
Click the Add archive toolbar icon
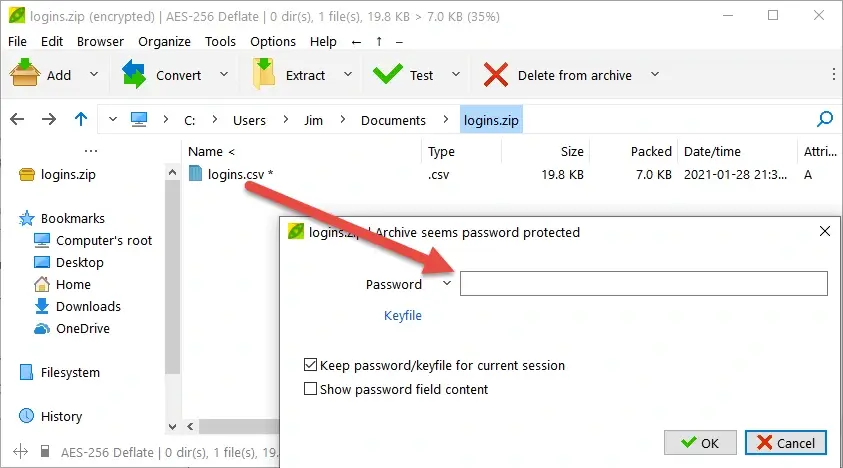[x=25, y=75]
